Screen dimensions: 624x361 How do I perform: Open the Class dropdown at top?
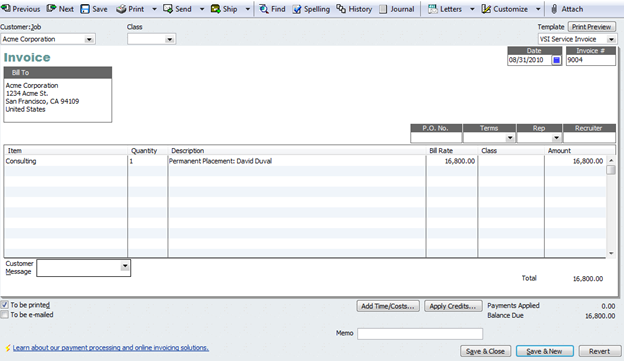170,39
